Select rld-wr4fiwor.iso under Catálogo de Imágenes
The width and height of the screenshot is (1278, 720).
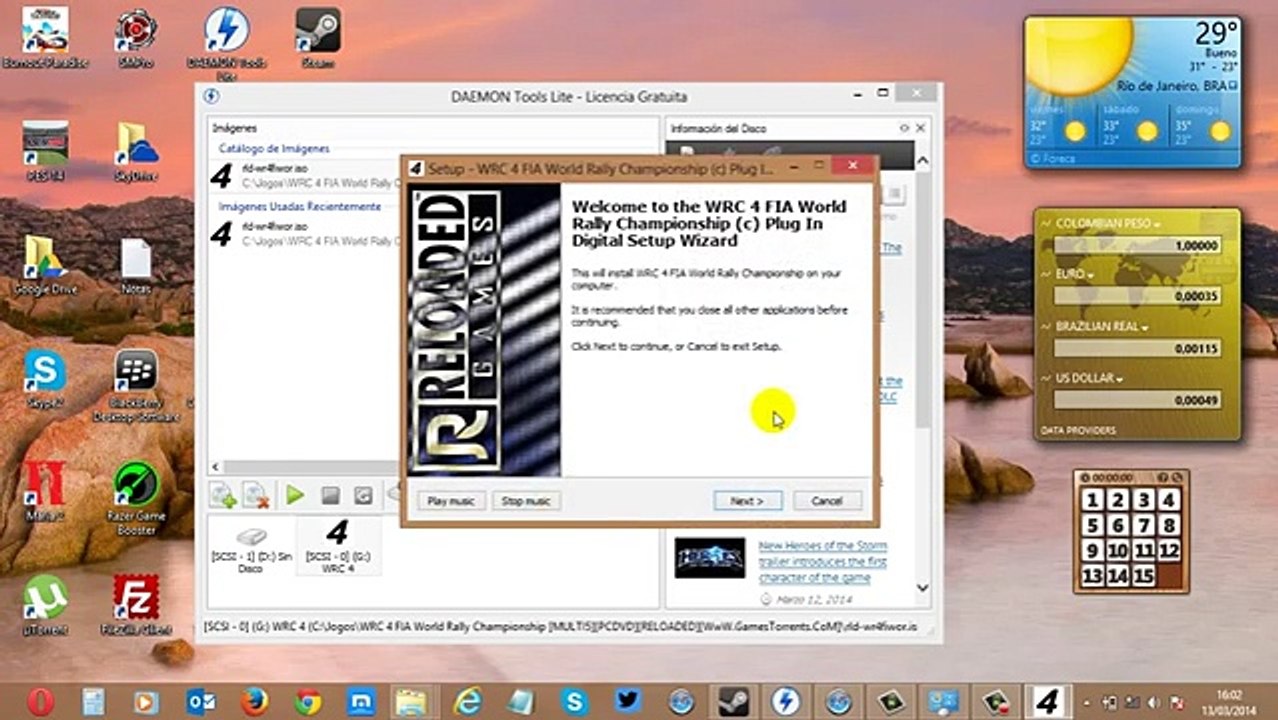click(305, 176)
